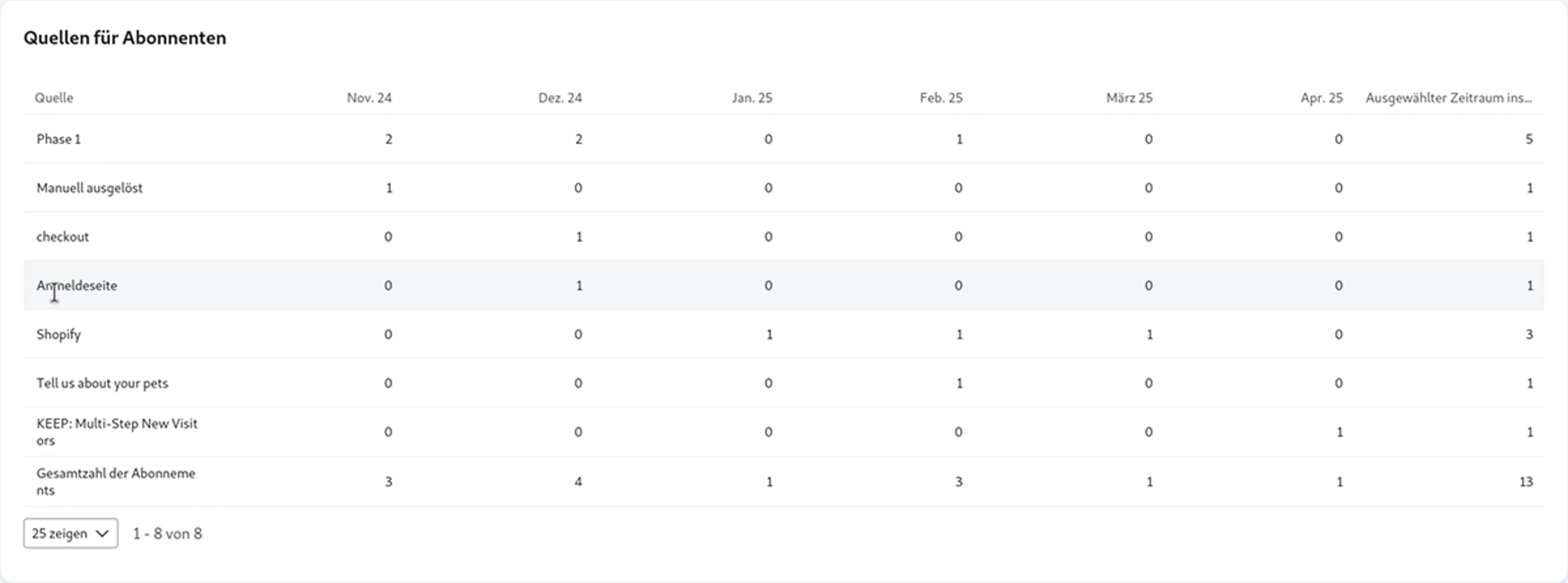Click the 'Quellen für Abonnenten' heading
1568x583 pixels.
pyautogui.click(x=125, y=38)
